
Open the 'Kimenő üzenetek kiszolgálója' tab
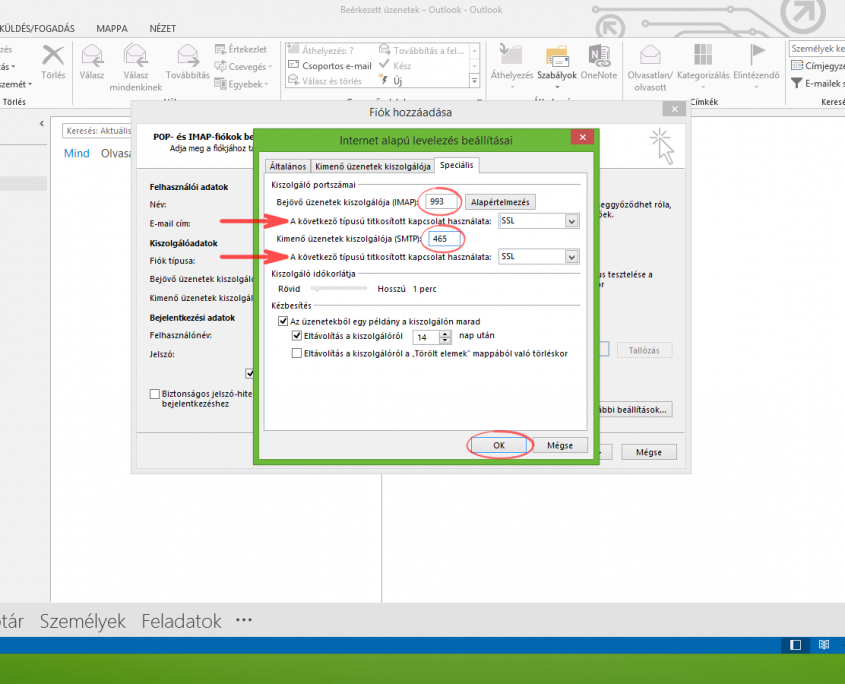click(372, 166)
